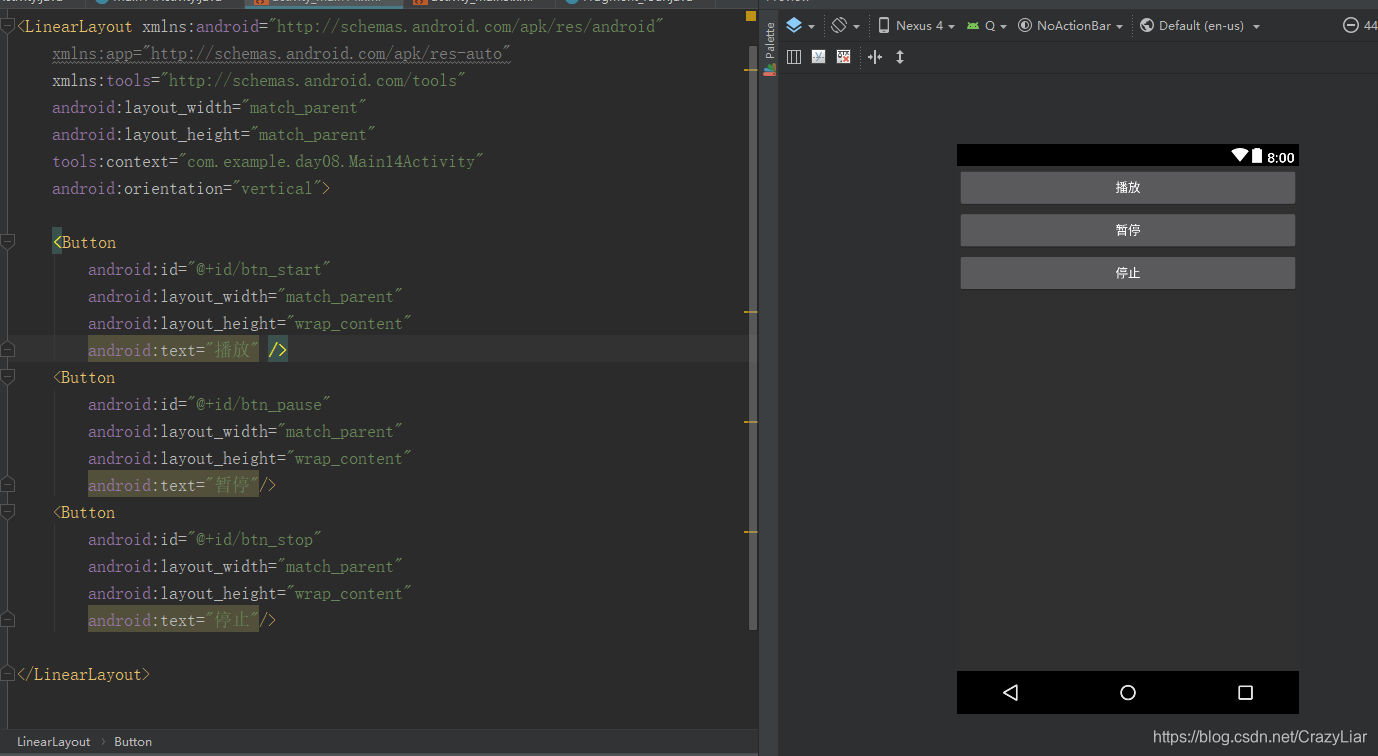Click the Wi-Fi icon in preview status bar

coord(1240,155)
